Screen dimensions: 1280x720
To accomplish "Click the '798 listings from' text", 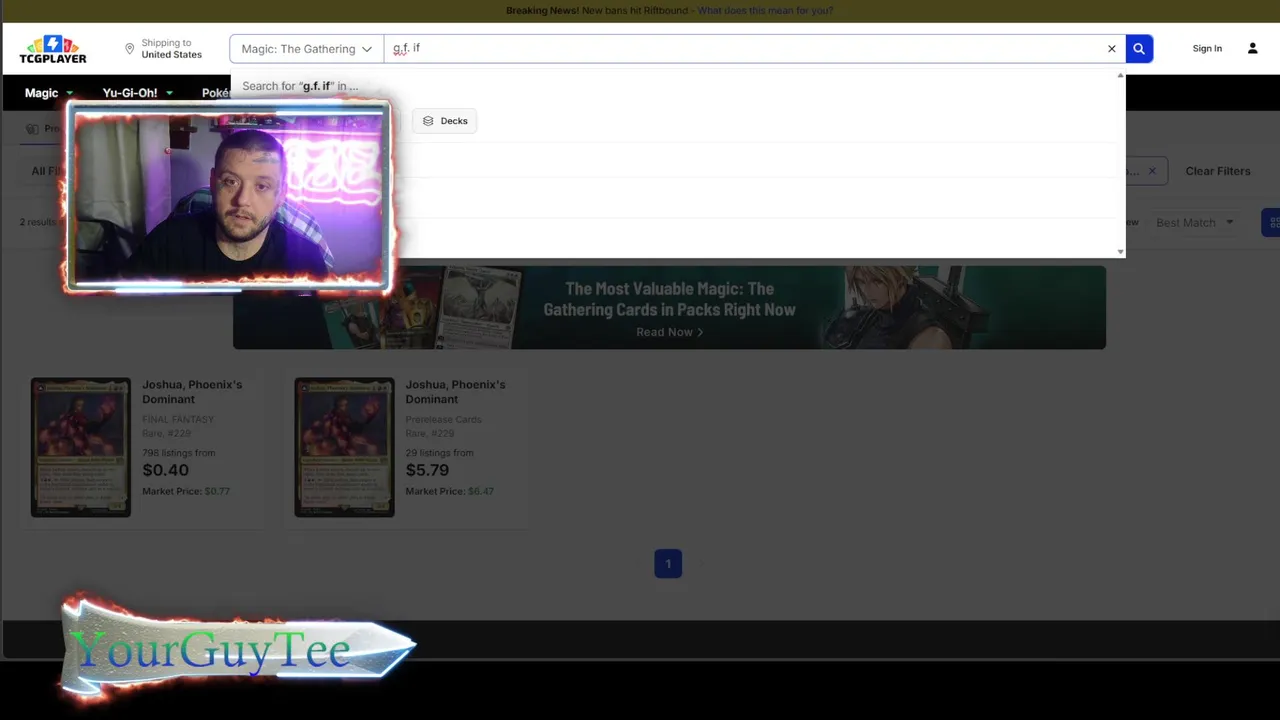I will (178, 453).
